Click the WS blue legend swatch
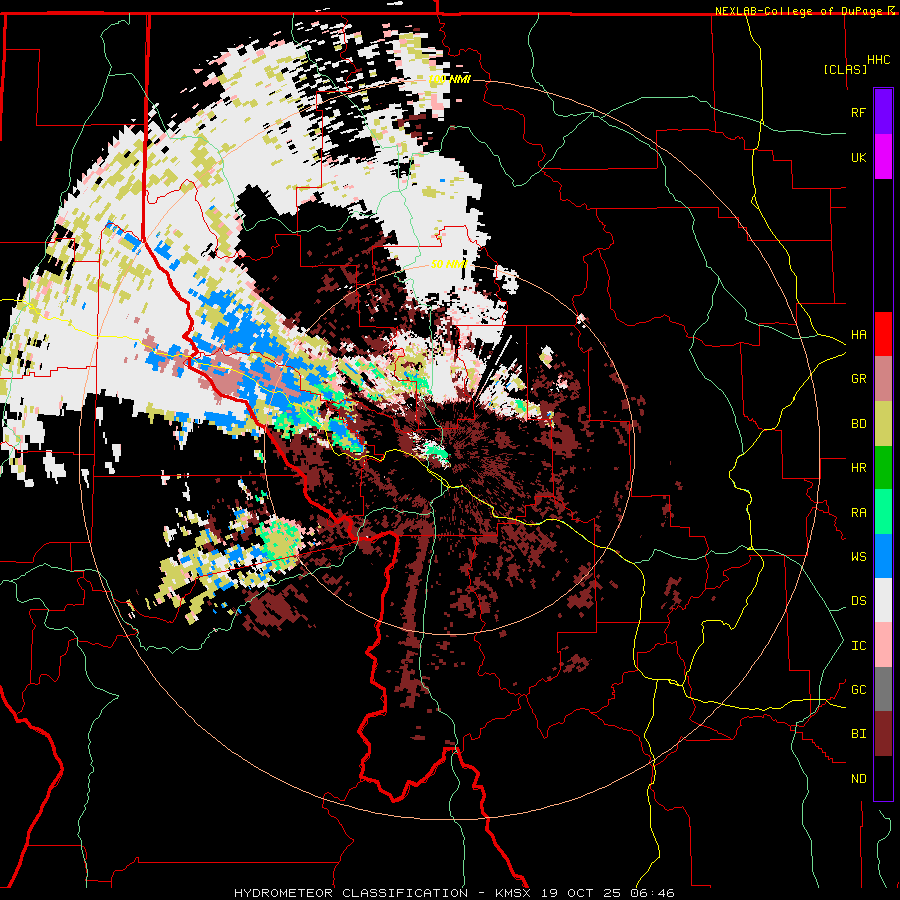Viewport: 900px width, 900px height. pyautogui.click(x=883, y=556)
